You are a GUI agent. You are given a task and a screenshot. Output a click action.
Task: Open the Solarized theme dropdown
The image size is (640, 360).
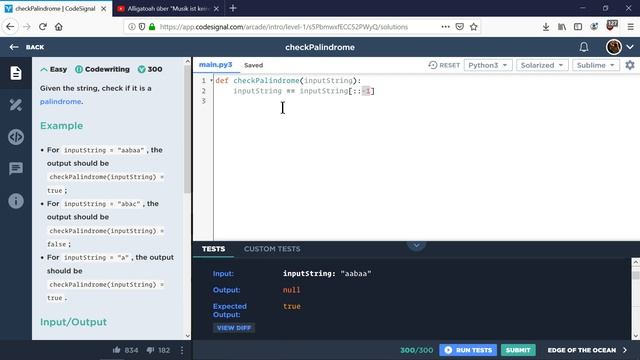pyautogui.click(x=542, y=65)
